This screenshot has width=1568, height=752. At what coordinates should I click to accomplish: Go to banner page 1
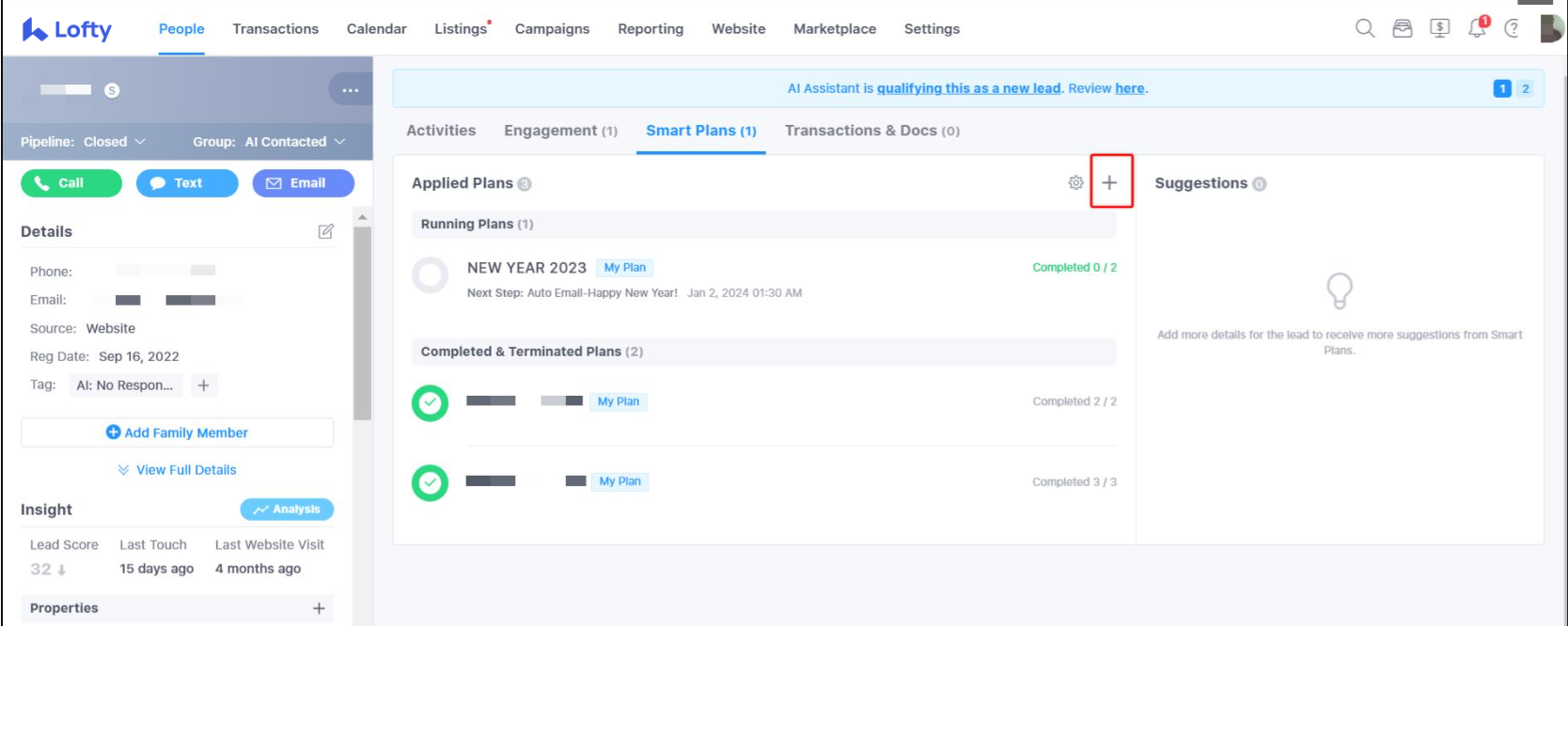1502,88
